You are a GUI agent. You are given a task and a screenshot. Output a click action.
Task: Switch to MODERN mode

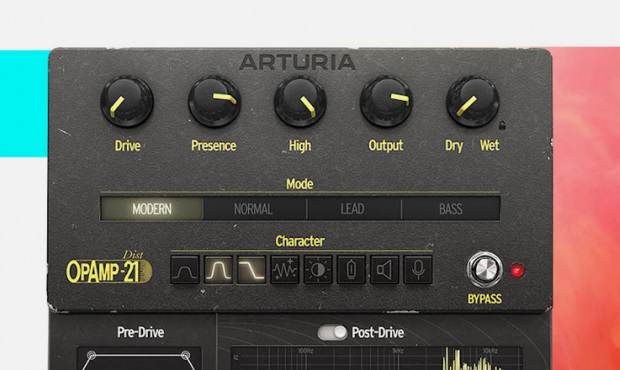coord(152,209)
